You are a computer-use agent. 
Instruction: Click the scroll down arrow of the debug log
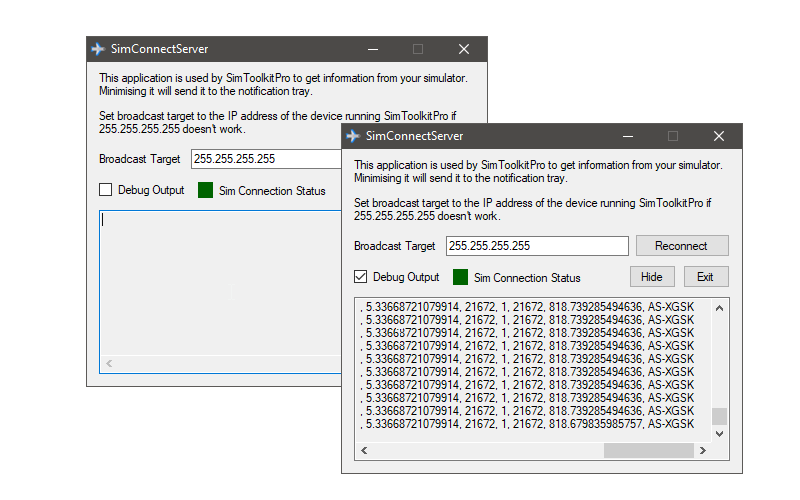point(719,434)
